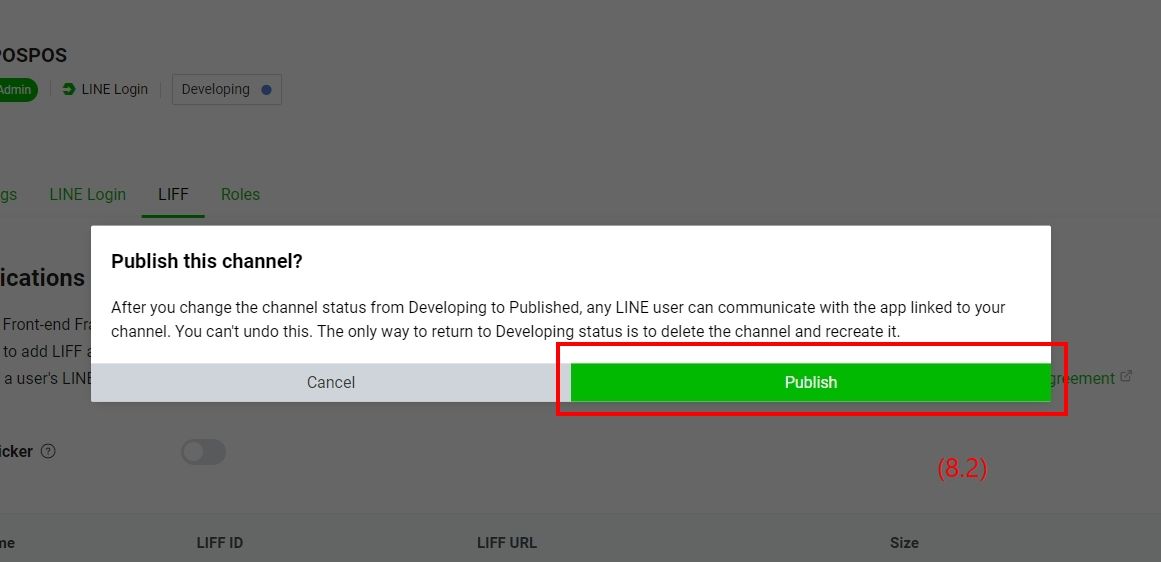Click the Size column header

tap(904, 543)
